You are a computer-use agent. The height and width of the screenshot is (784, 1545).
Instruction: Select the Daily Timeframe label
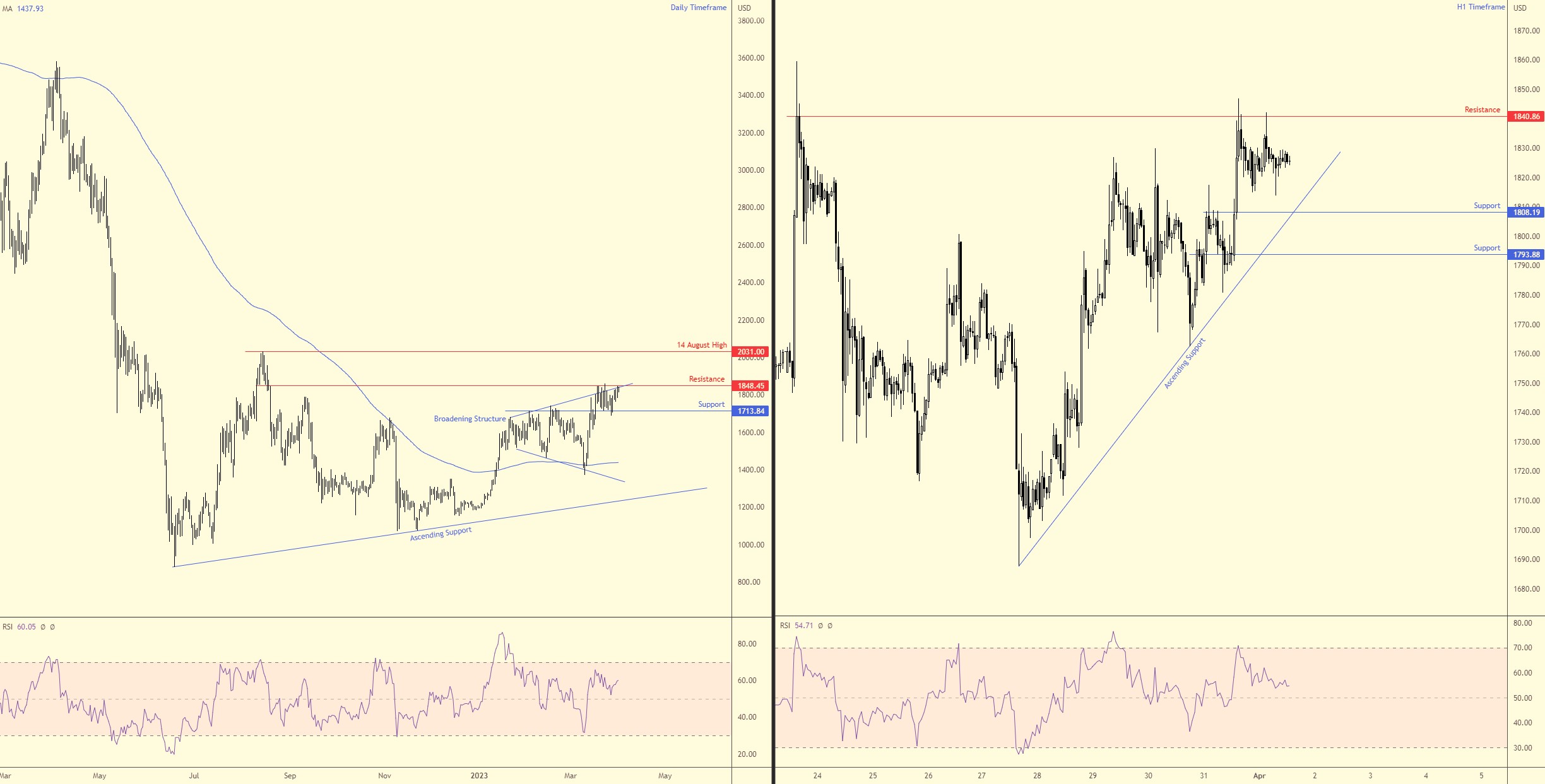click(698, 8)
